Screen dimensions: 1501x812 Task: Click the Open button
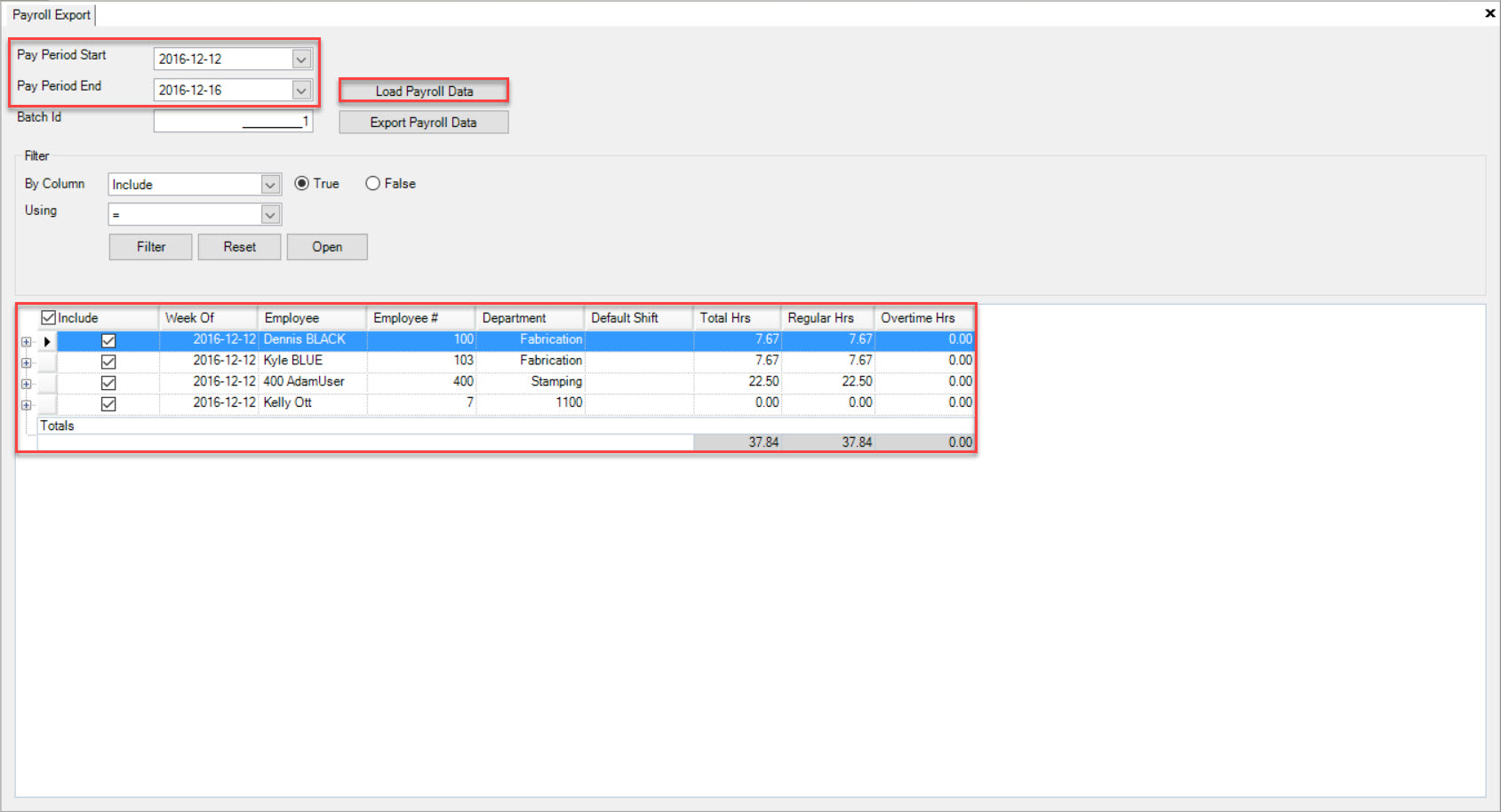[x=327, y=247]
